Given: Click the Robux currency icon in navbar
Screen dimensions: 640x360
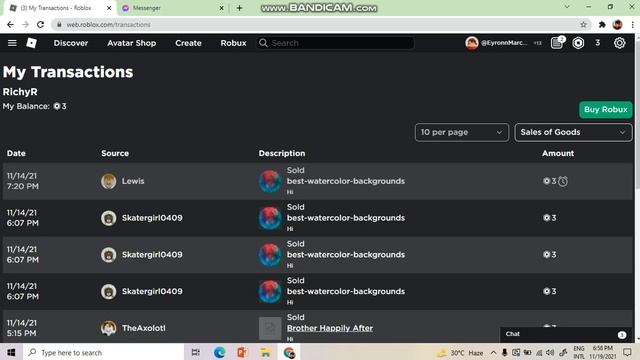Looking at the screenshot, I should [x=578, y=43].
